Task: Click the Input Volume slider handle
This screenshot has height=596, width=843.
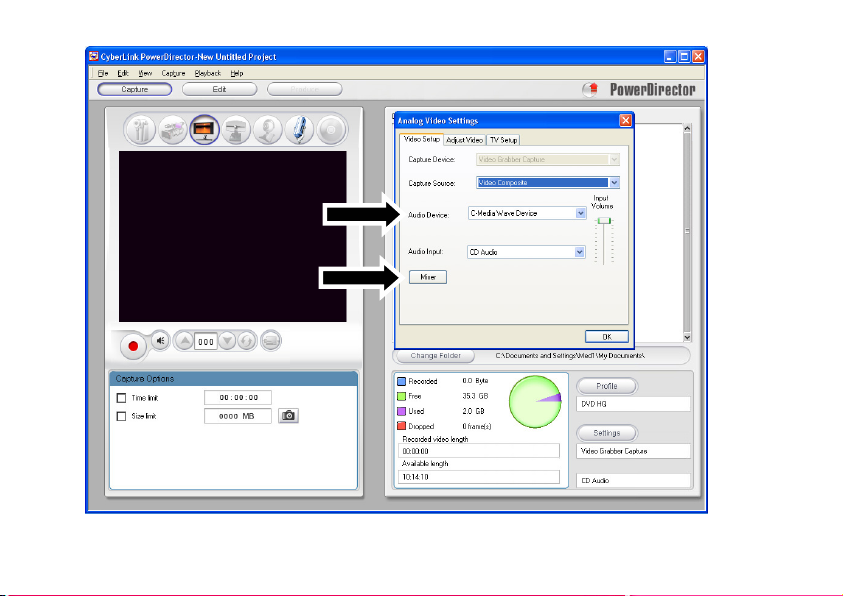Action: pos(604,220)
